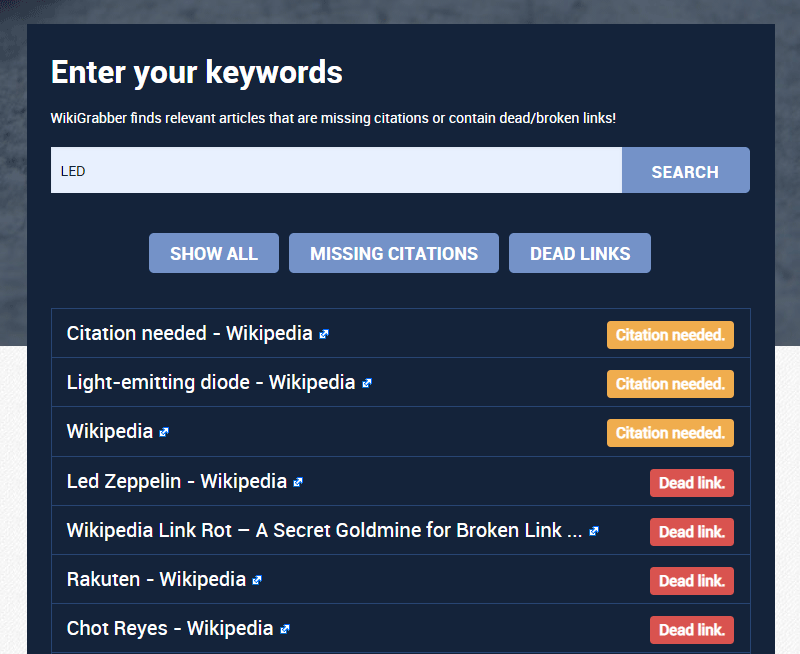The image size is (800, 654).
Task: Click external link icon beside Rakuten - Wikipedia
Action: point(257,580)
